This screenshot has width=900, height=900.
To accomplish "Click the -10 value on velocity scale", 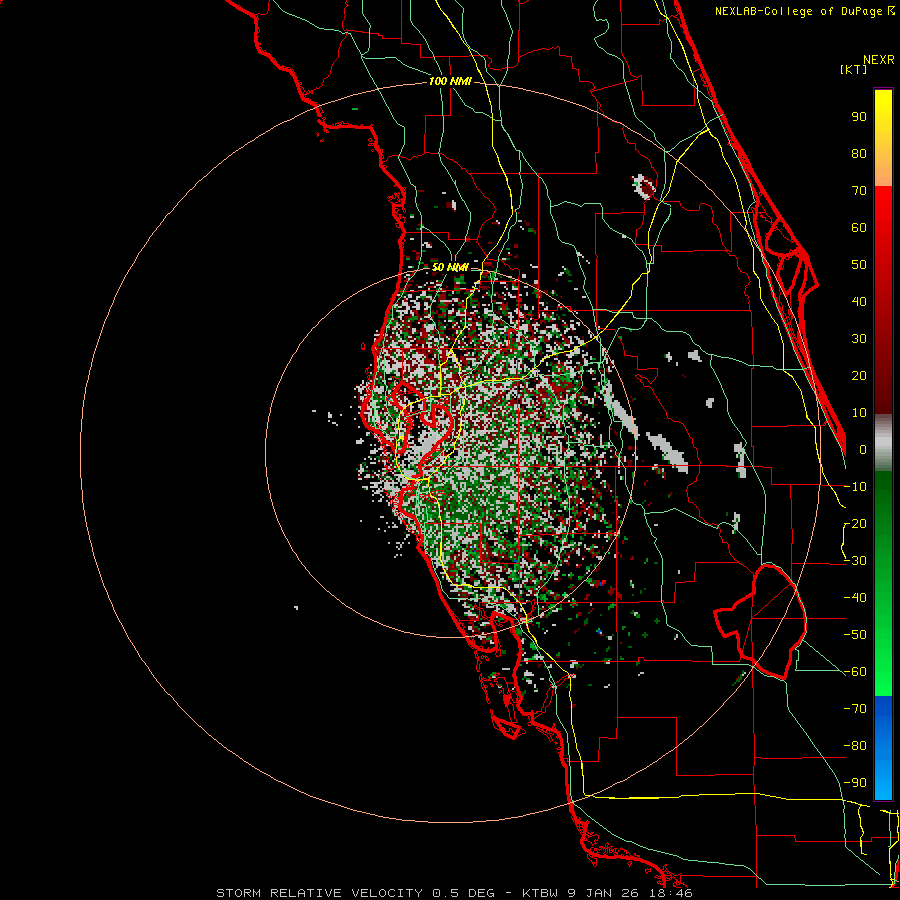I will tap(855, 487).
